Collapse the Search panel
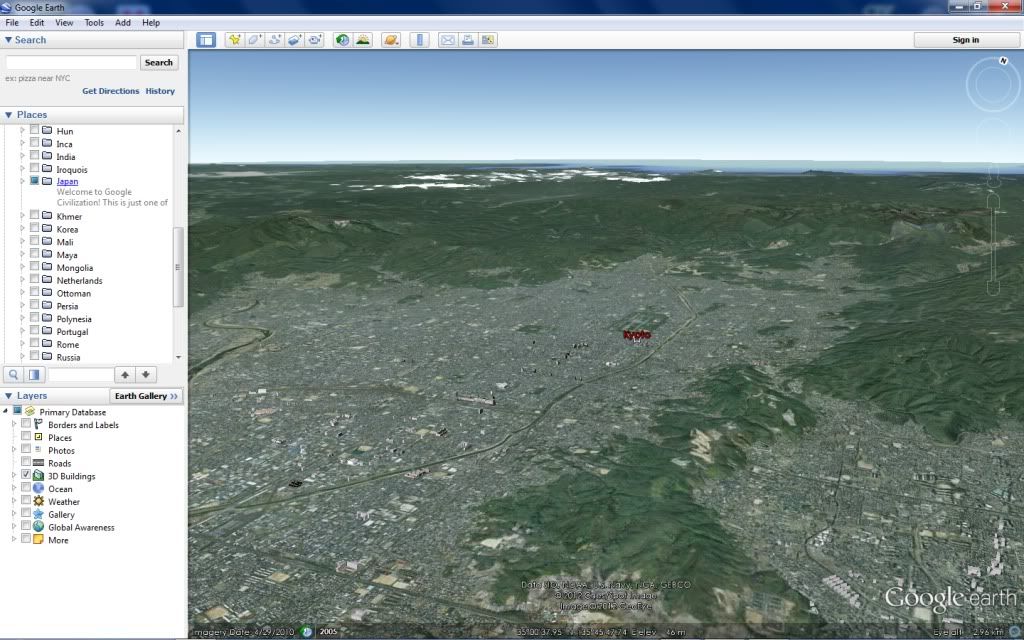This screenshot has height=640, width=1024. (x=8, y=40)
